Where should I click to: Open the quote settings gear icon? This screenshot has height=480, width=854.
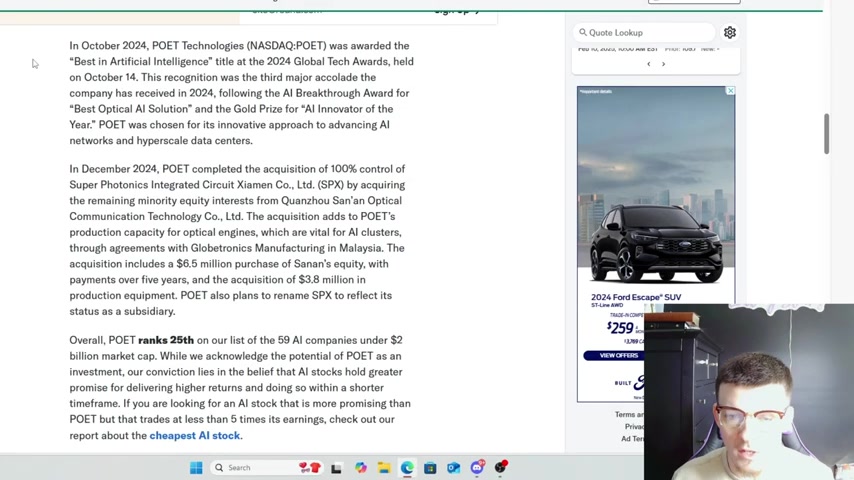tap(730, 33)
